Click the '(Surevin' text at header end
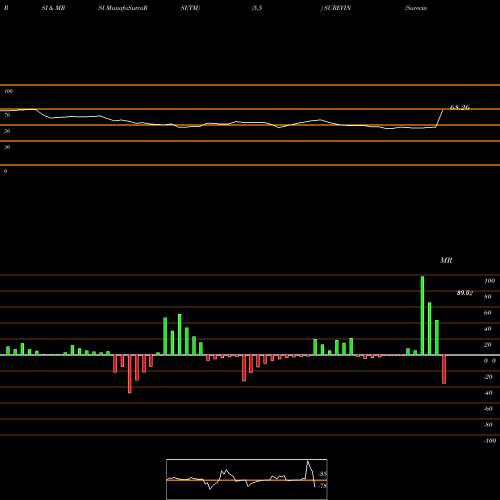The width and height of the screenshot is (500, 500). (x=416, y=8)
